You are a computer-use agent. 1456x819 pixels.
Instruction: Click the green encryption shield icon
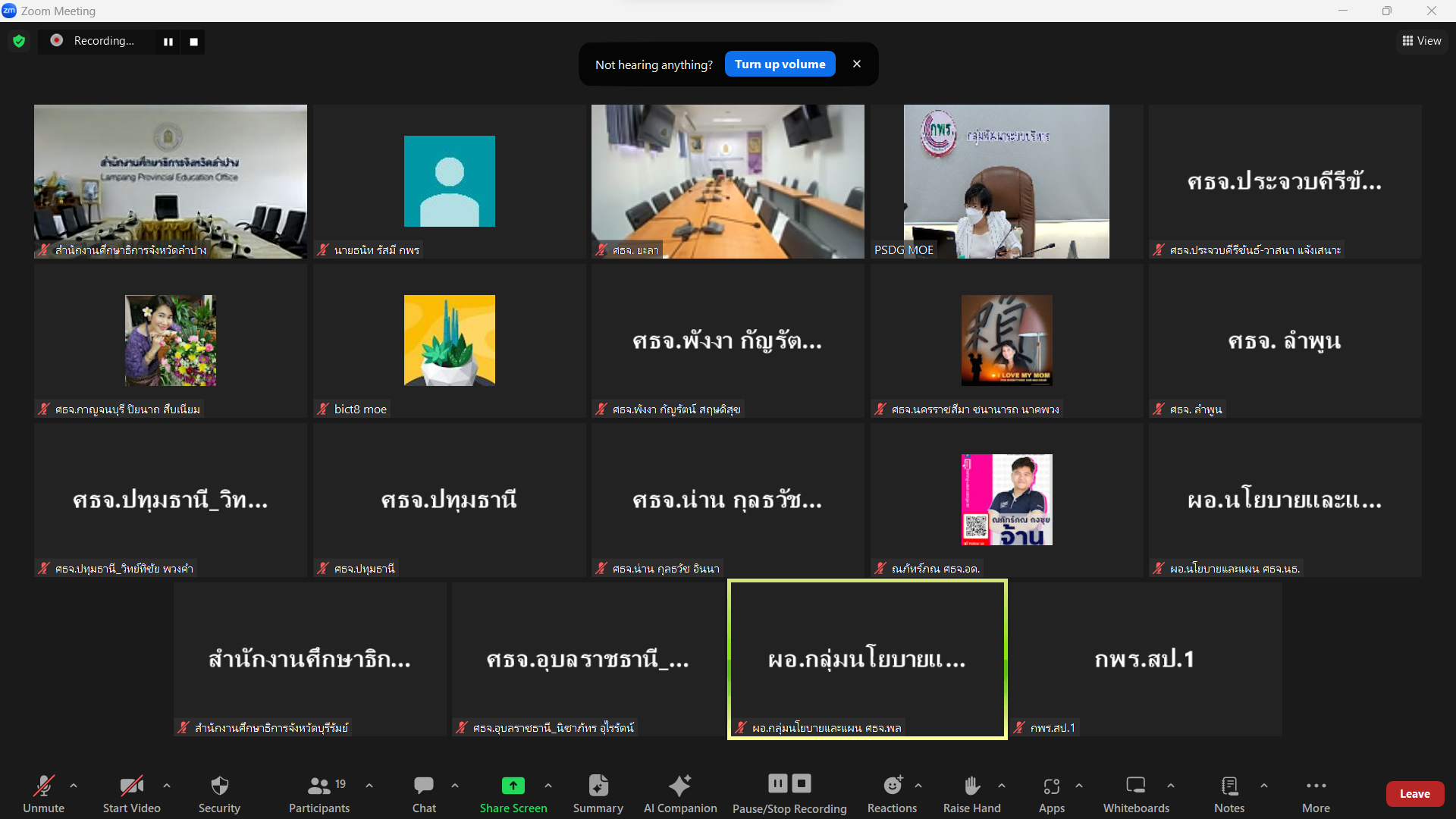pos(19,41)
